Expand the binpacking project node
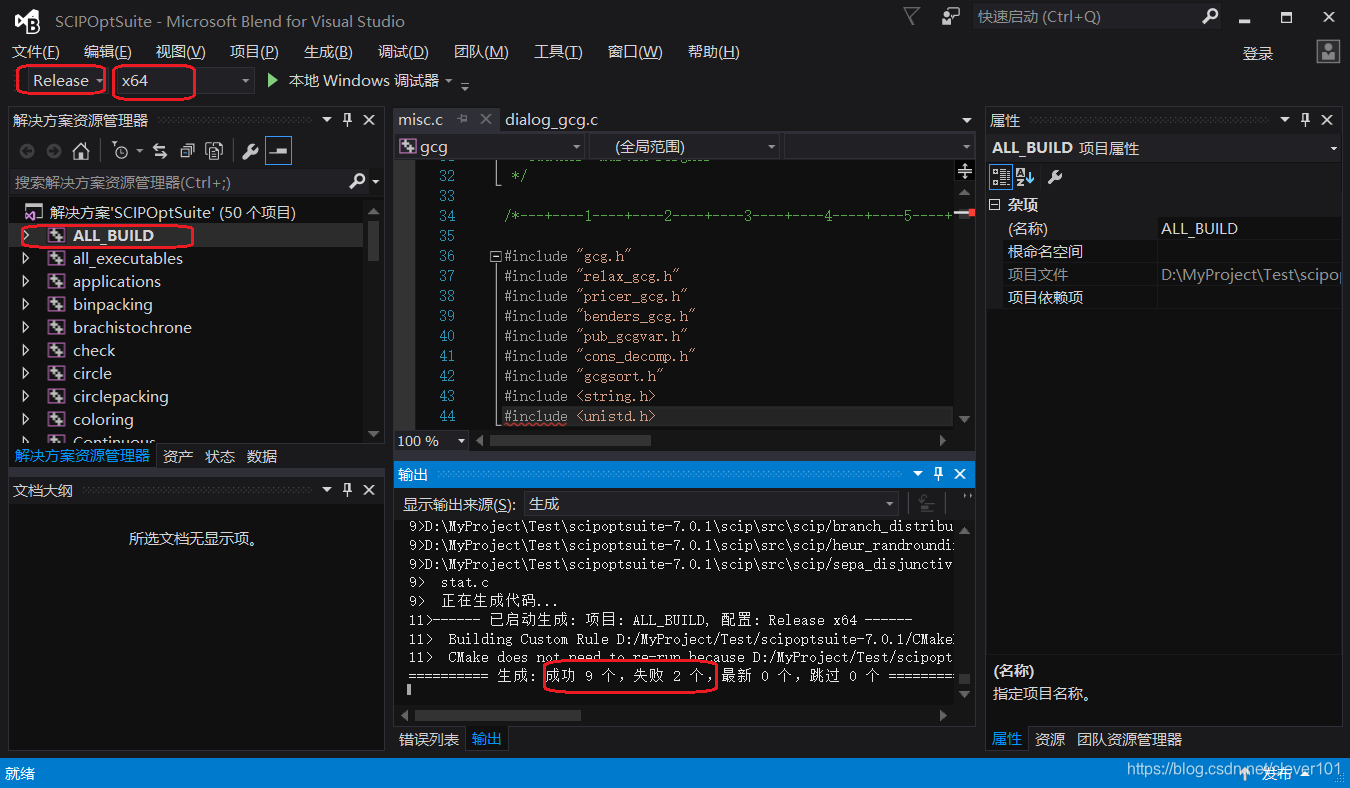The image size is (1350, 788). click(26, 304)
